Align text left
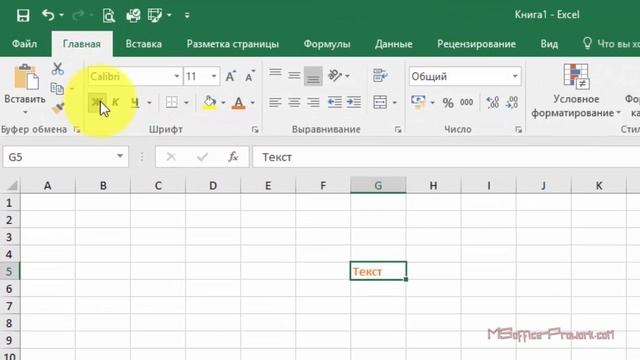640x360 pixels. tap(276, 102)
